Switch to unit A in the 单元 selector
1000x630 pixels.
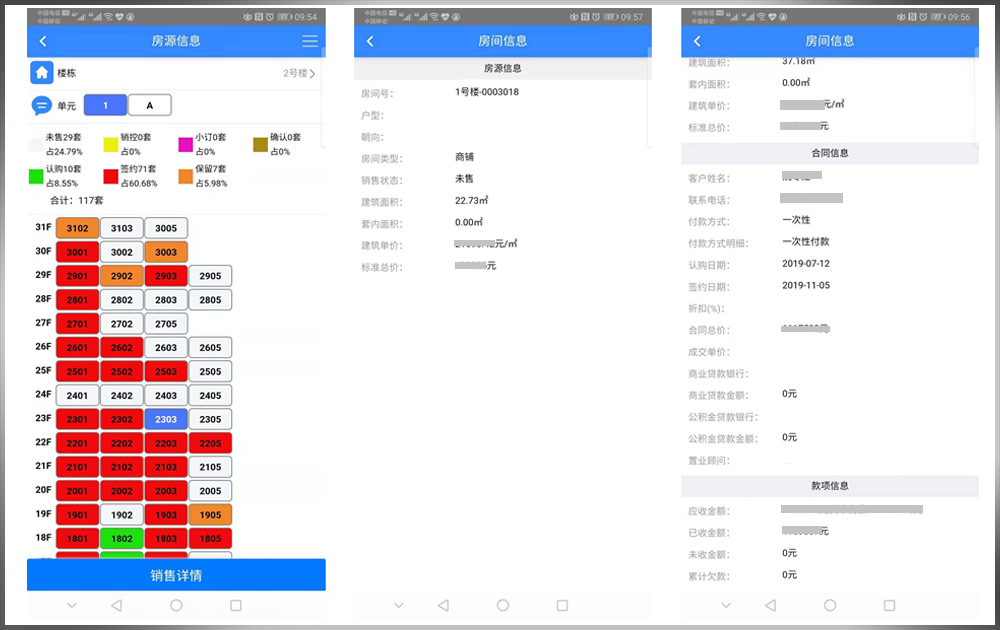pyautogui.click(x=150, y=105)
